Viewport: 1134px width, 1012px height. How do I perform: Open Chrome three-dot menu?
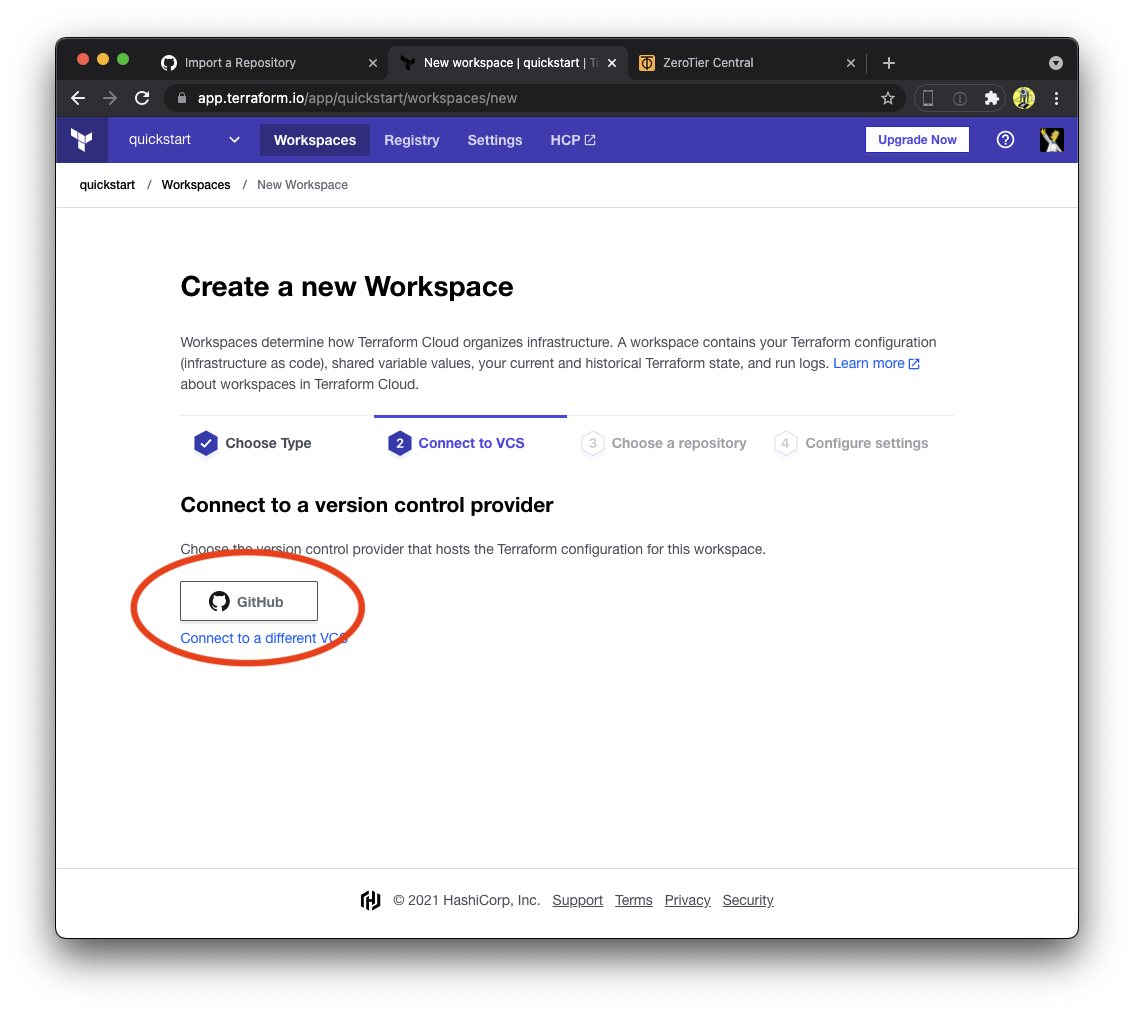pos(1057,98)
